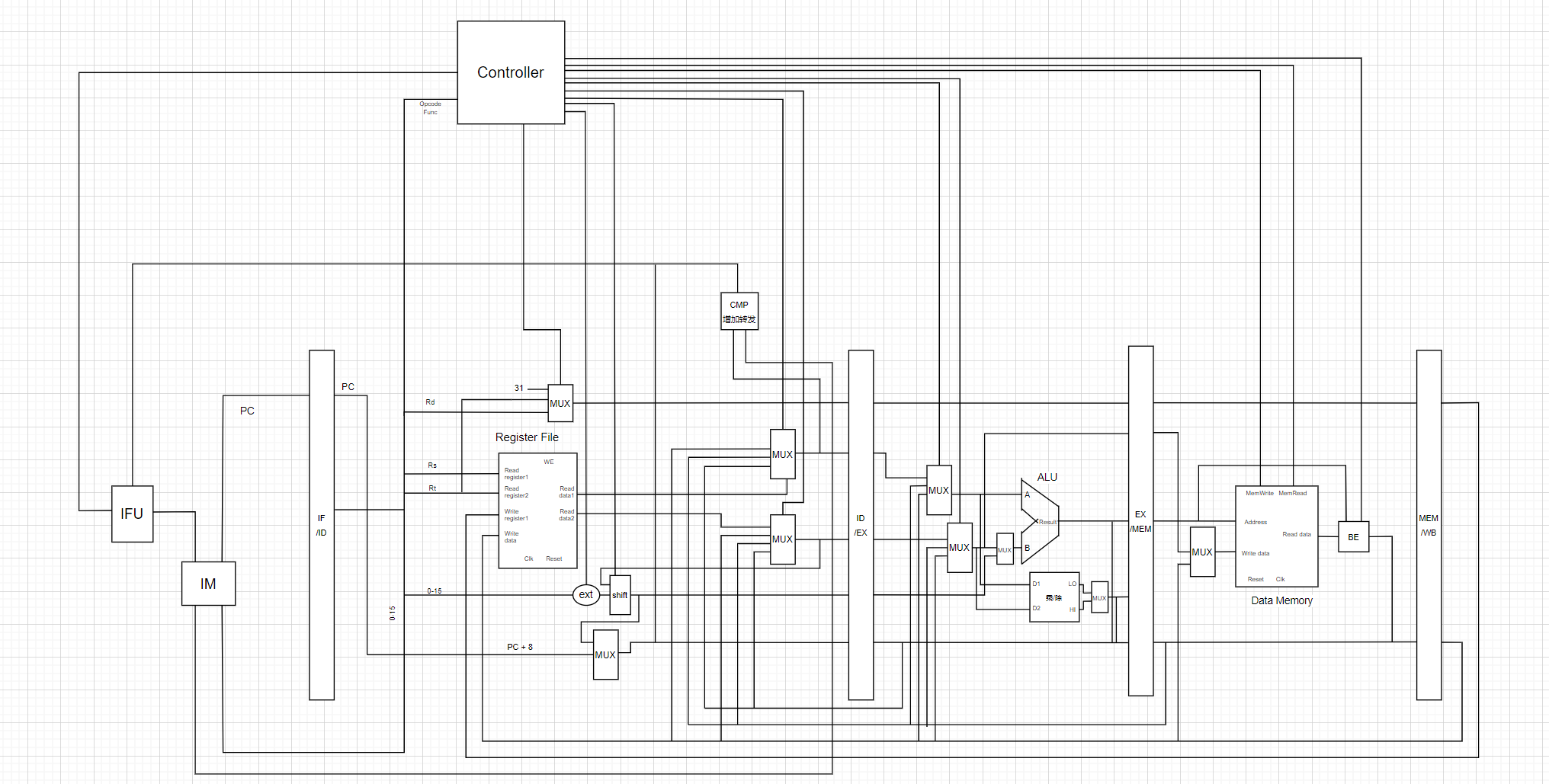
Task: Click the Register File title label
Action: click(x=527, y=437)
